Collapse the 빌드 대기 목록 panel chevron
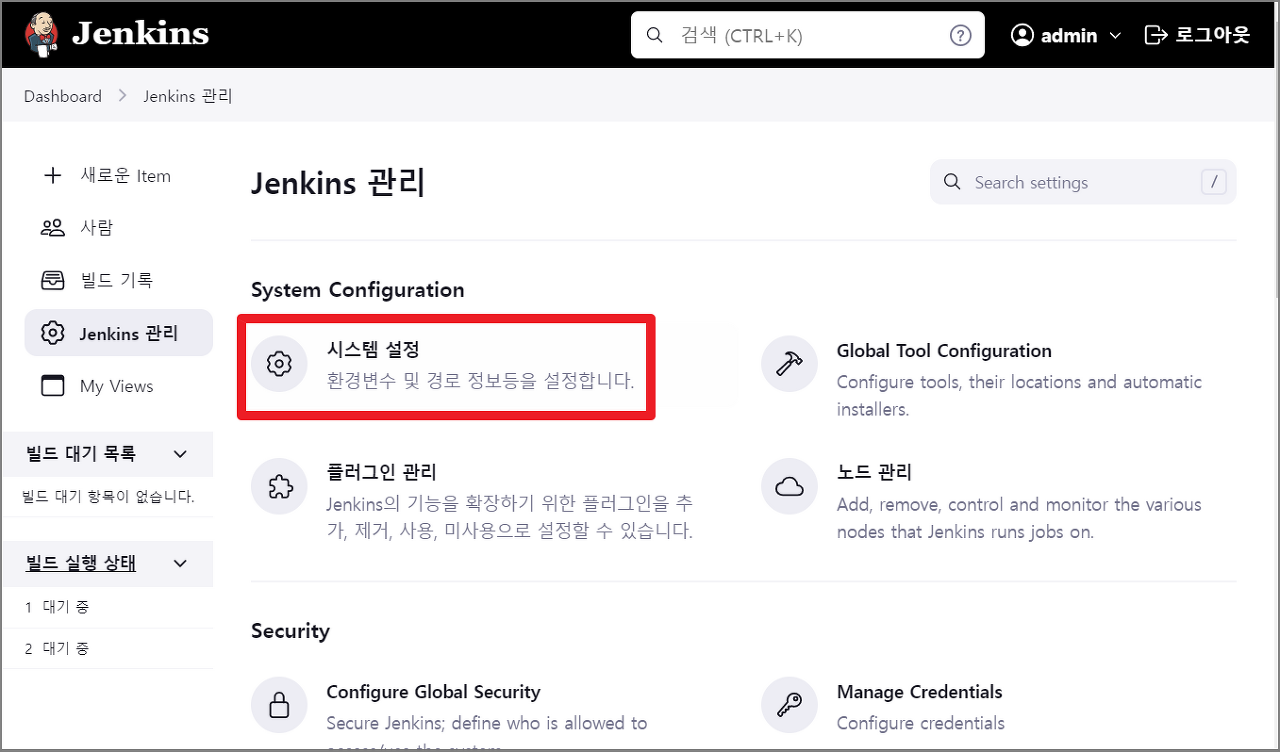 (180, 454)
